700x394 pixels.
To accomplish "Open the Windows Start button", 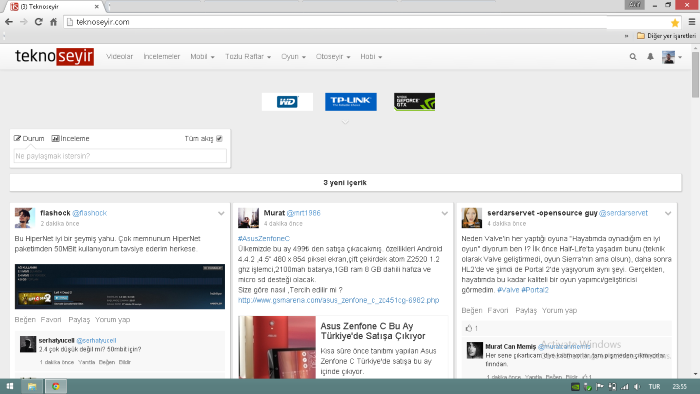I will (x=10, y=386).
